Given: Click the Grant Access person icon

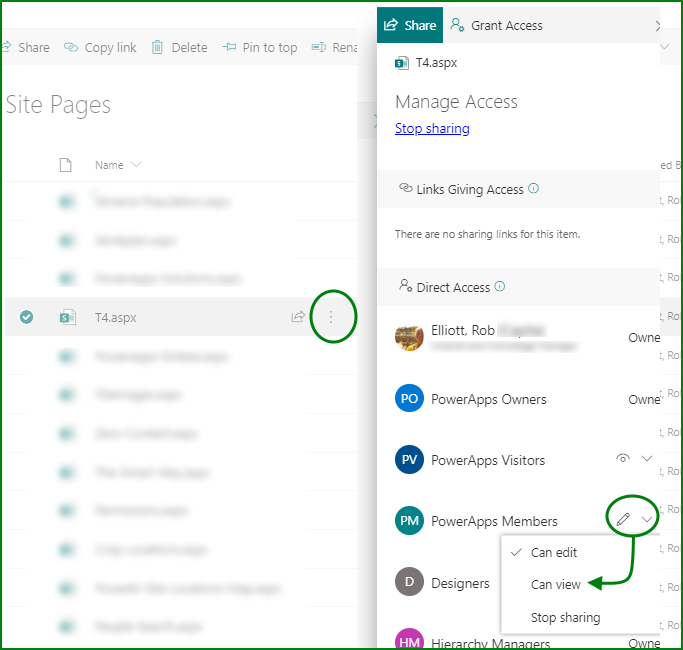Looking at the screenshot, I should [457, 24].
